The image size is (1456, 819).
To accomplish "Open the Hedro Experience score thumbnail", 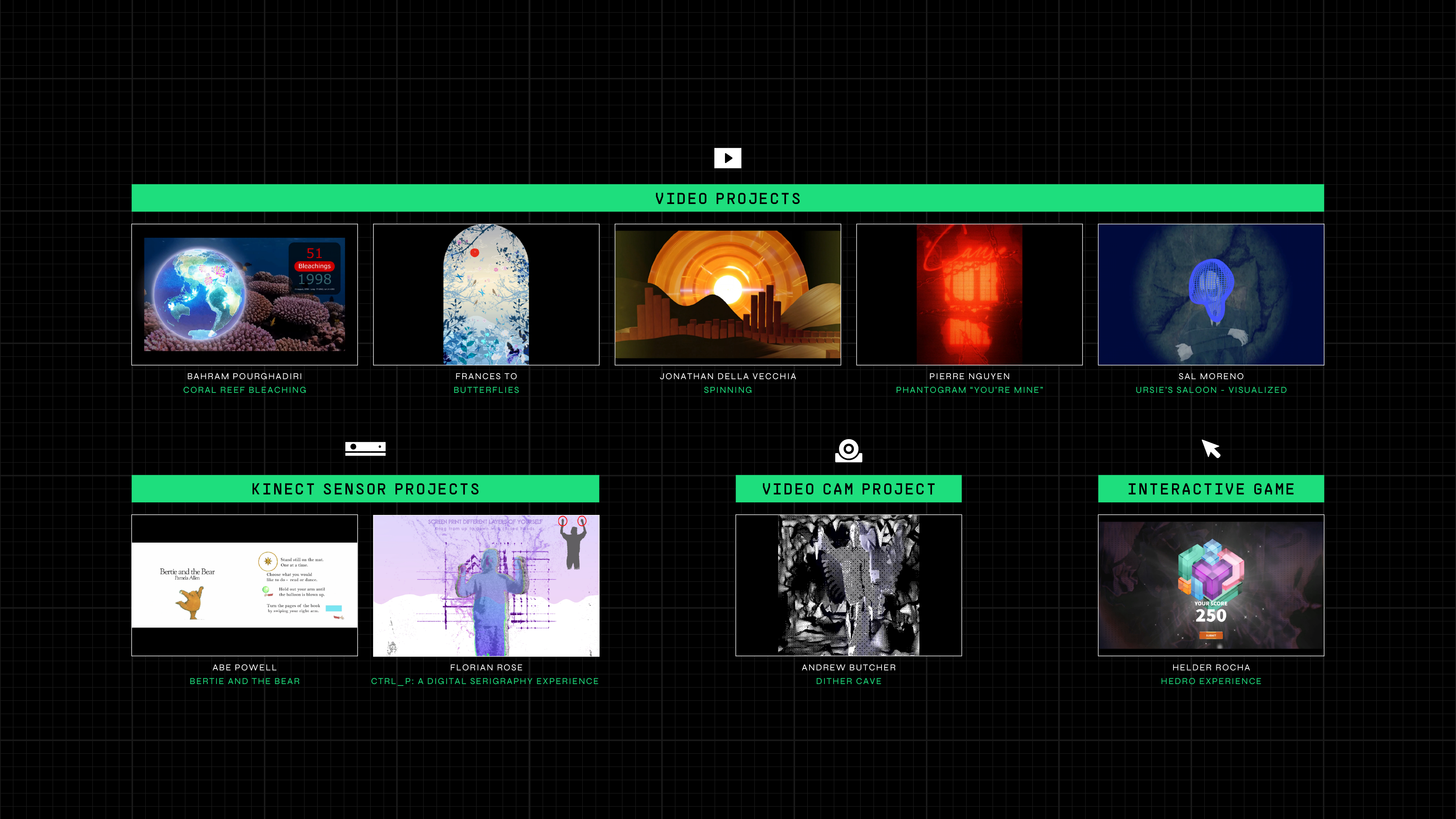I will click(x=1211, y=585).
